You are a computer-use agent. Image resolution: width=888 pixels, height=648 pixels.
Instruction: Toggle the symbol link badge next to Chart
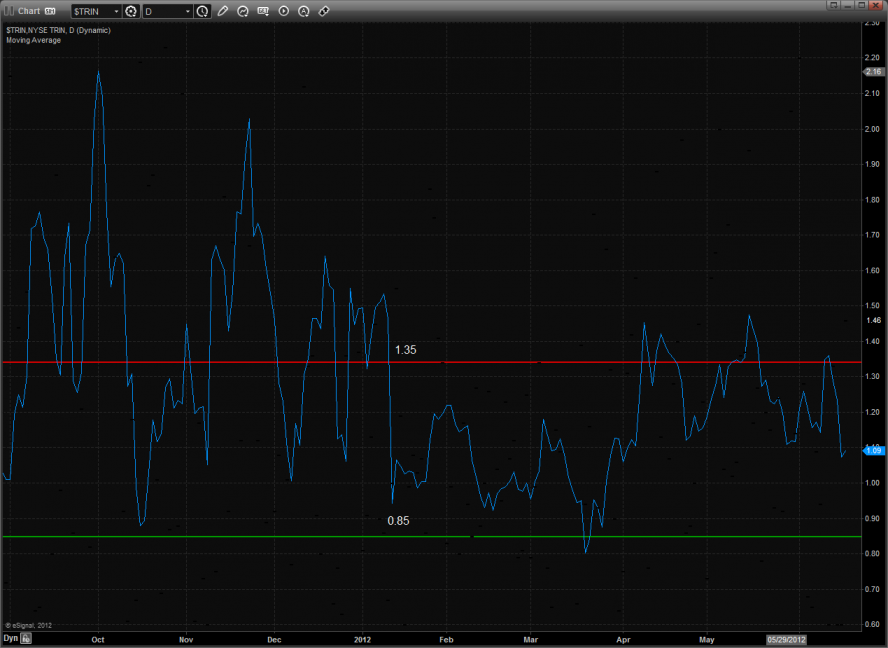click(x=51, y=11)
